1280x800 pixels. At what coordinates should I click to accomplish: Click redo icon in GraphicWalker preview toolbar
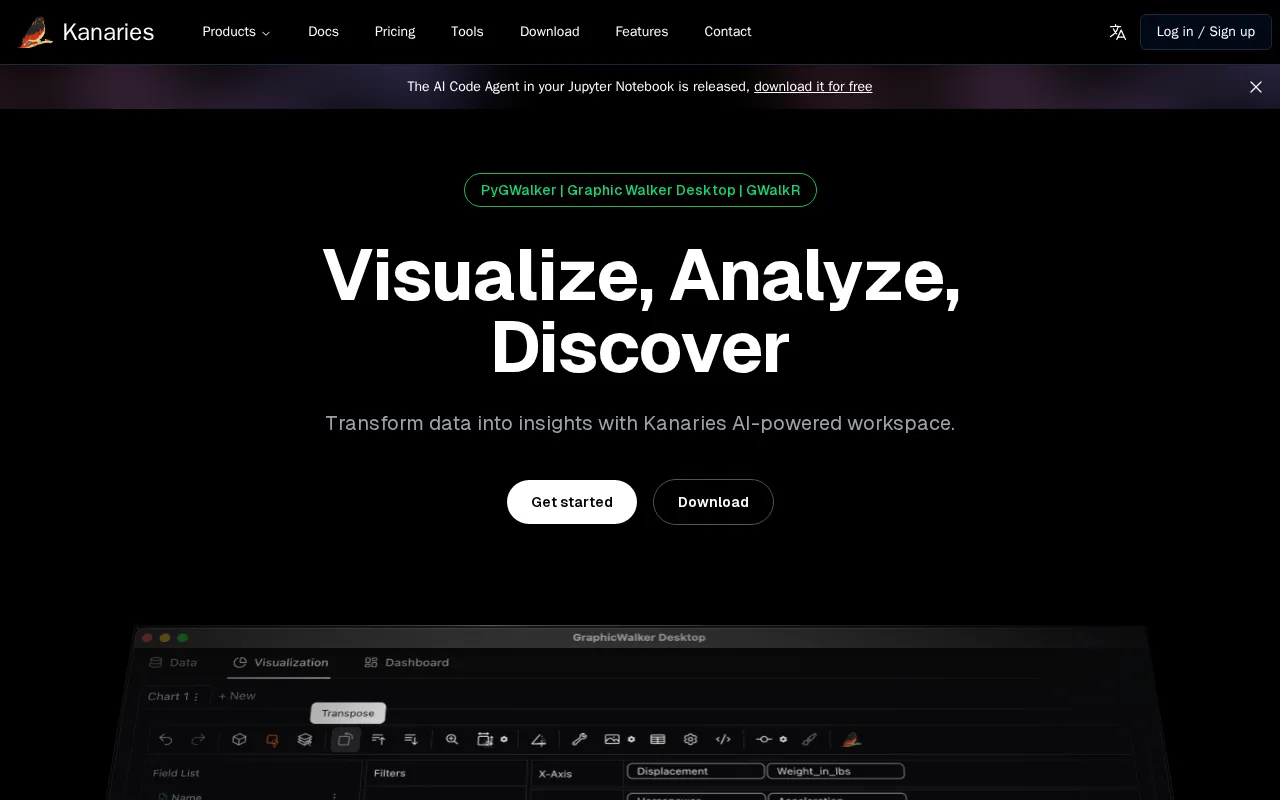click(x=198, y=740)
